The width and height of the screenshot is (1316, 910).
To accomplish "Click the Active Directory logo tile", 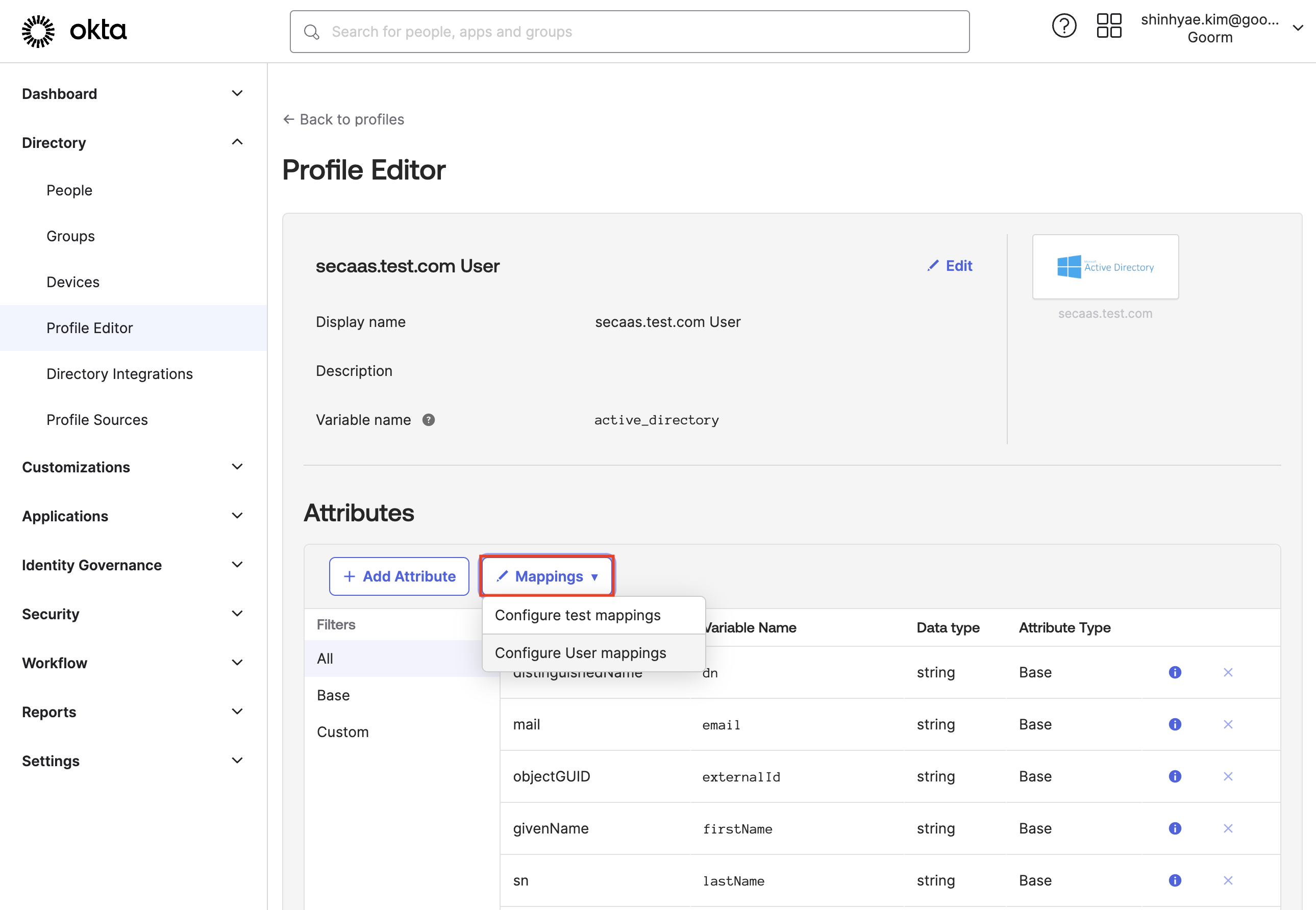I will [x=1105, y=267].
